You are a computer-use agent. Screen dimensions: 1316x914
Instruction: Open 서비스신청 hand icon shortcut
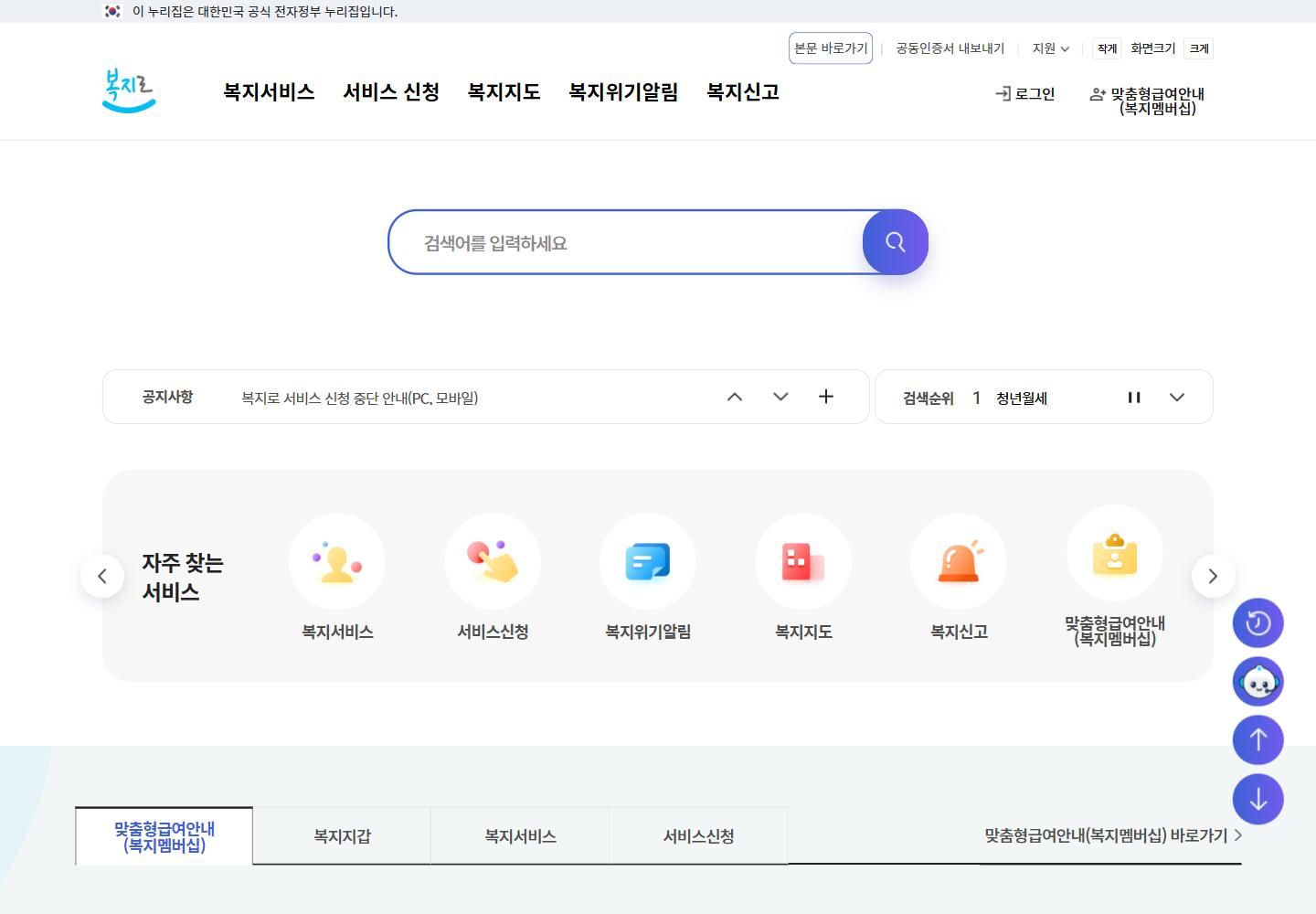[493, 577]
